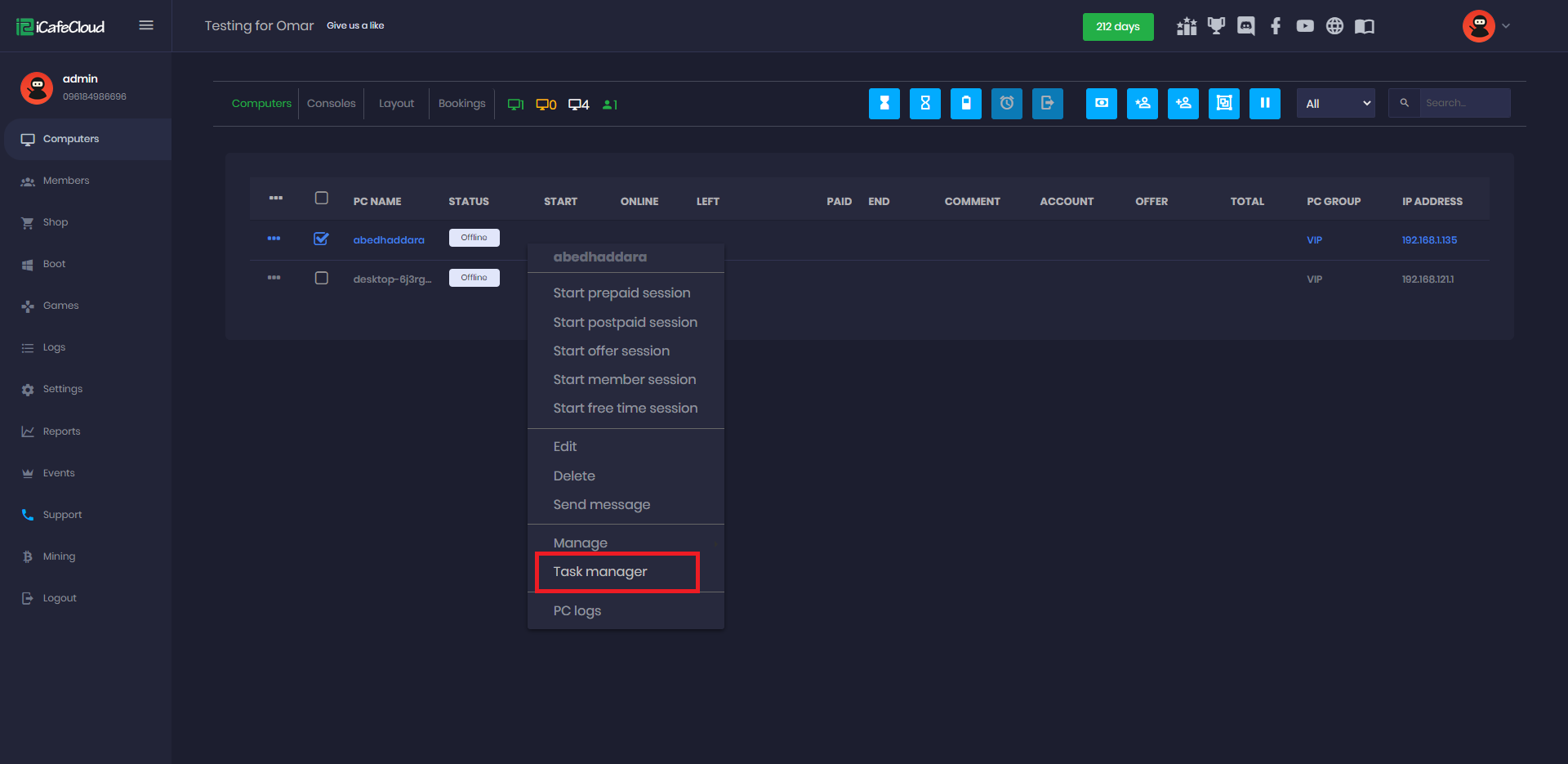
Task: Uncheck the abedhaddara row checkbox
Action: pyautogui.click(x=321, y=239)
